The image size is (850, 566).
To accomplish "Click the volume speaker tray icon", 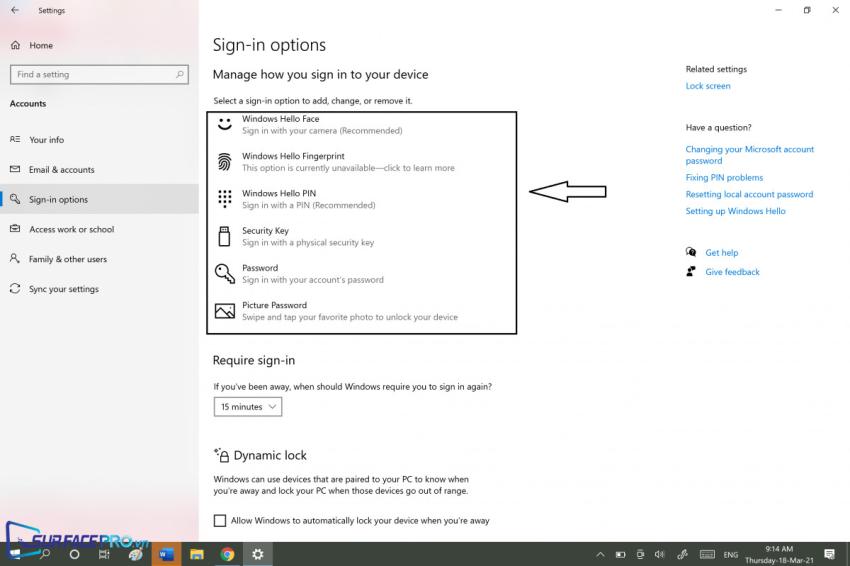I will (659, 555).
